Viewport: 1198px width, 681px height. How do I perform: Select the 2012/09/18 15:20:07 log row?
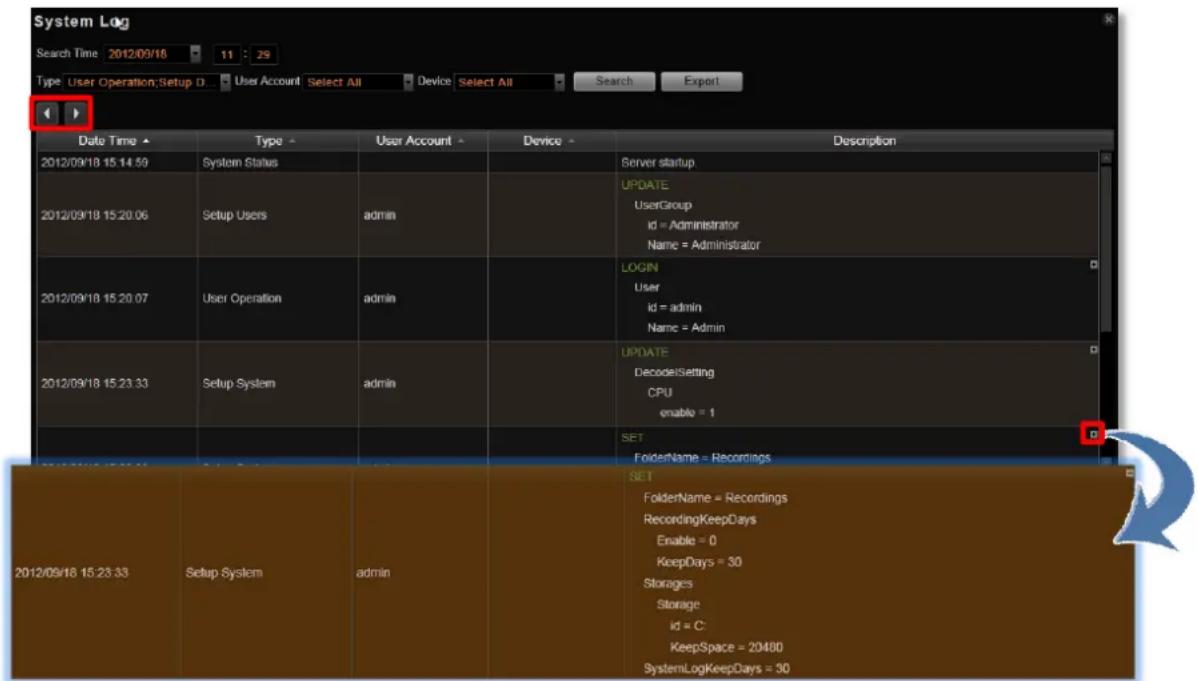pyautogui.click(x=568, y=298)
